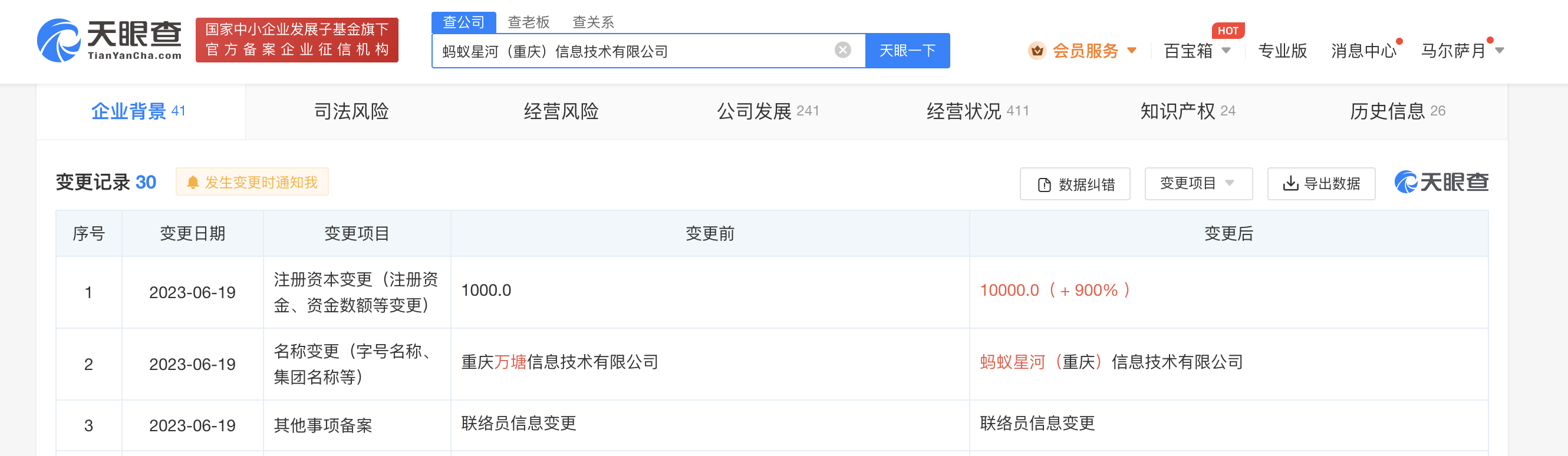Switch to the 查老板 search tab
1568x456 pixels.
528,22
